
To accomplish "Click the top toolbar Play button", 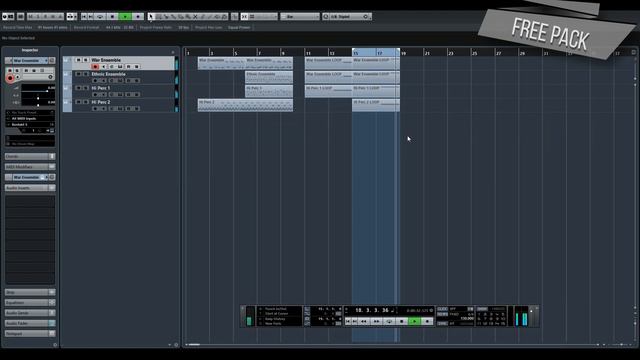I will [125, 17].
